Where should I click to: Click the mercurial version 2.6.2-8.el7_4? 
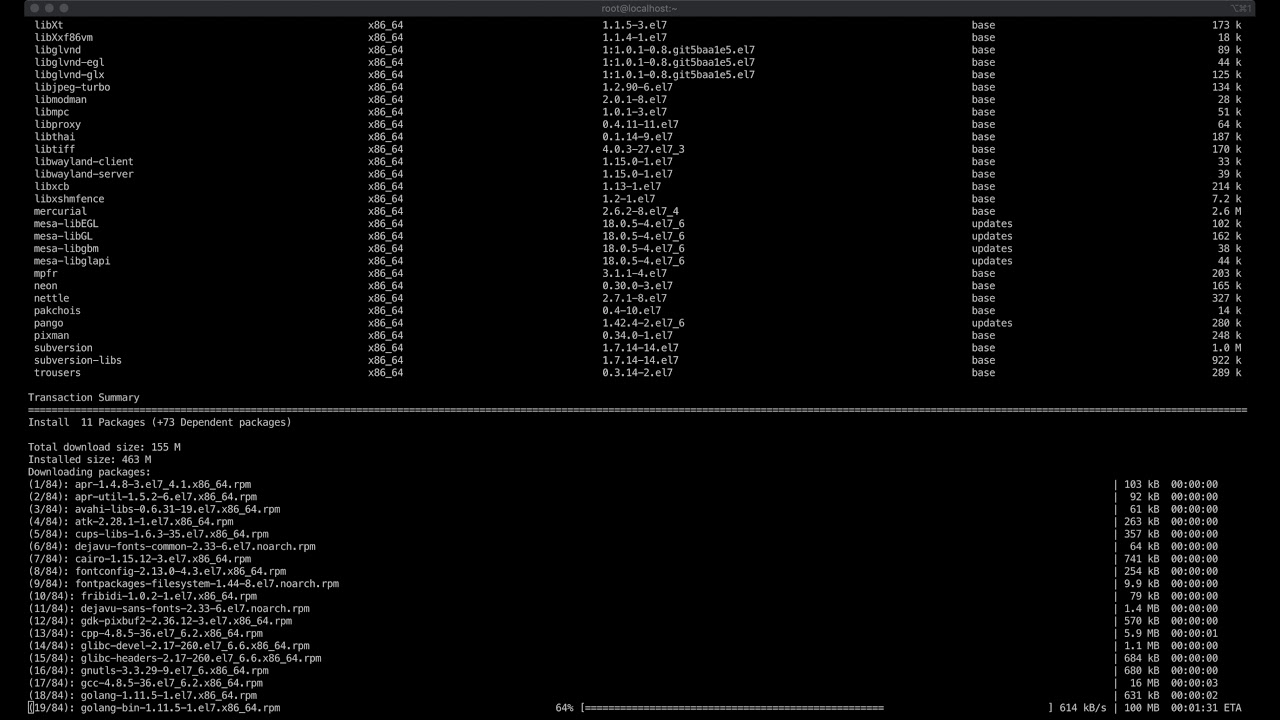(x=640, y=211)
